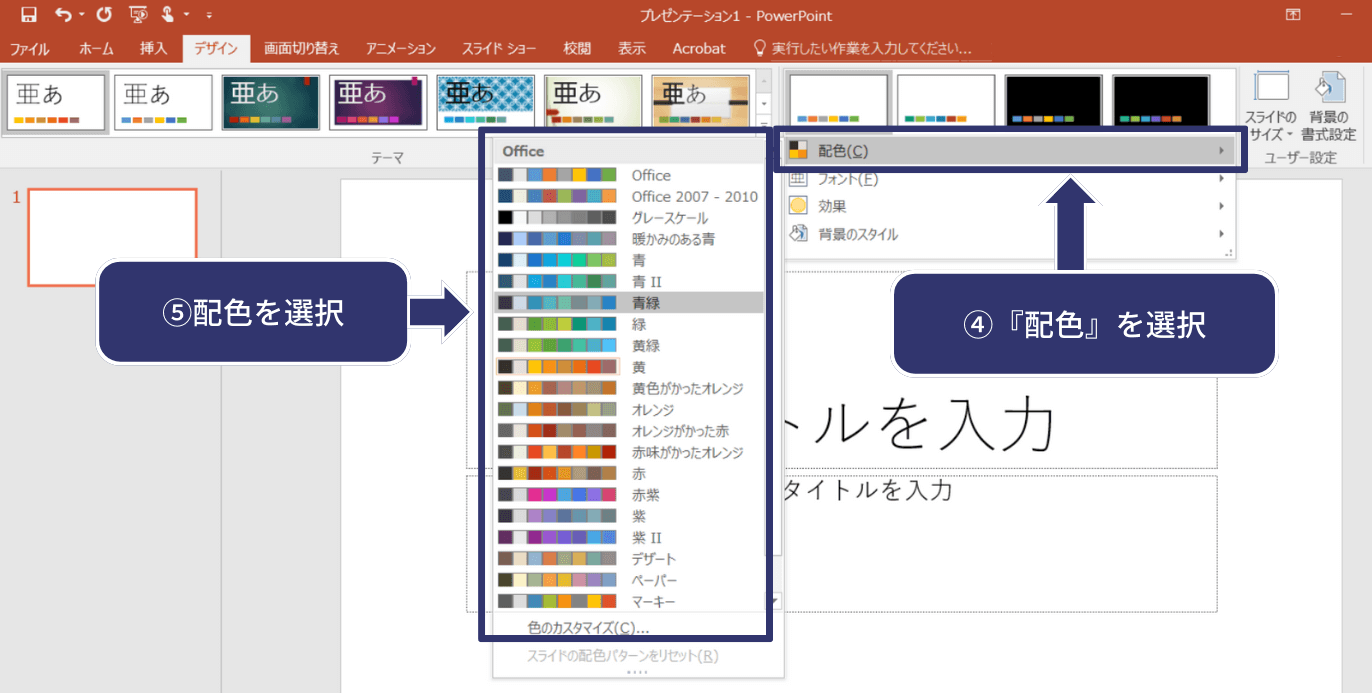This screenshot has width=1372, height=693.
Task: Select 黄色がかったオレンジ color scheme
Action: 630,388
